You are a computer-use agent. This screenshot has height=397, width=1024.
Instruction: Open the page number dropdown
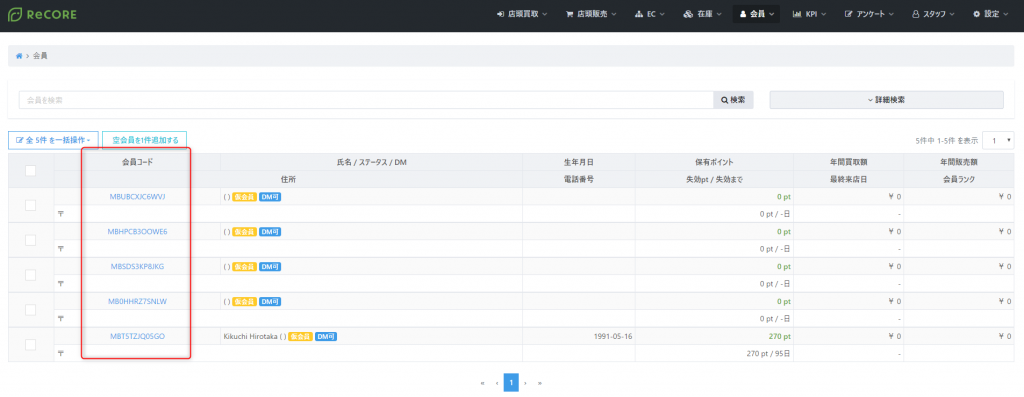click(998, 140)
